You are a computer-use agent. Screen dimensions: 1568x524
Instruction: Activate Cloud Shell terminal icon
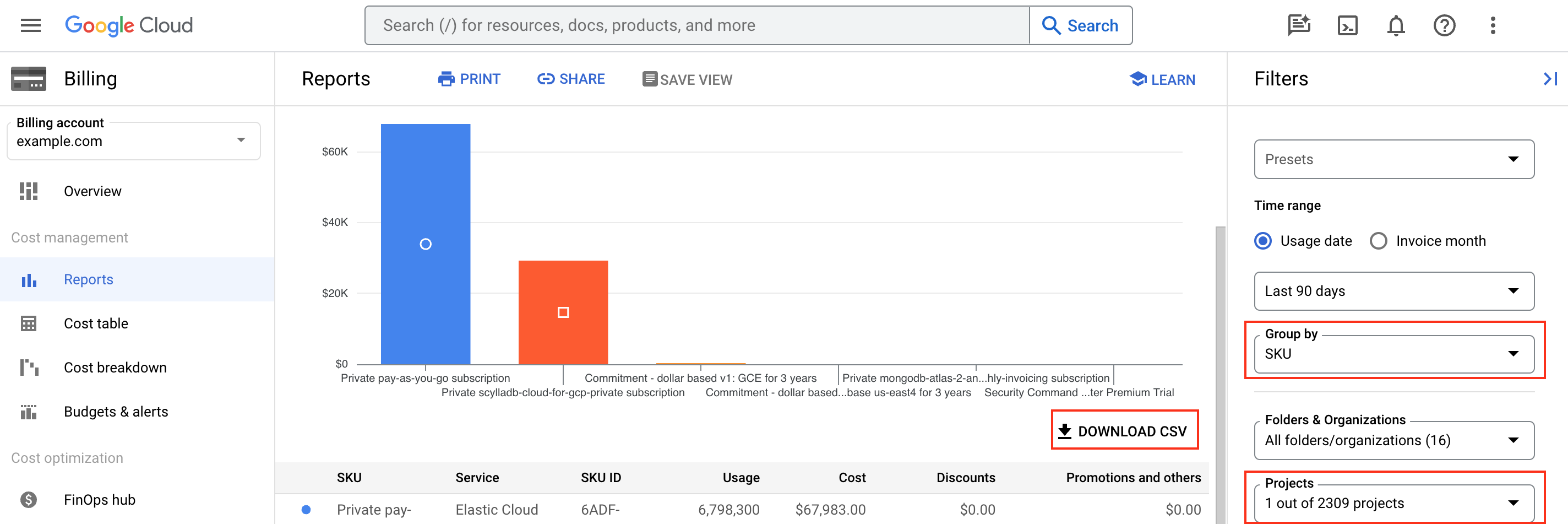click(x=1347, y=25)
